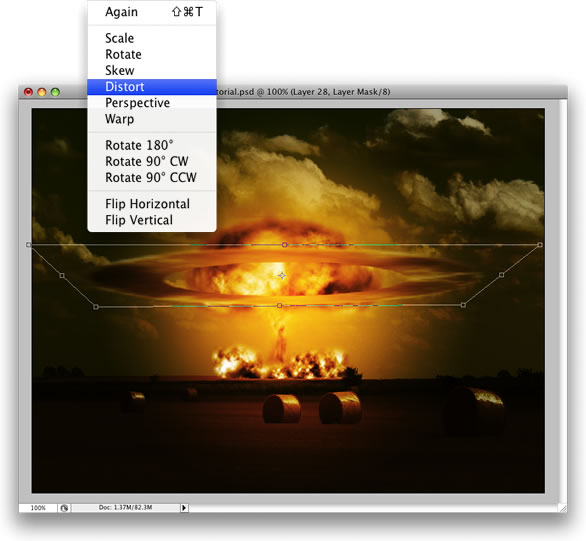Choose Rotate 180° option
The width and height of the screenshot is (586, 541).
click(152, 145)
